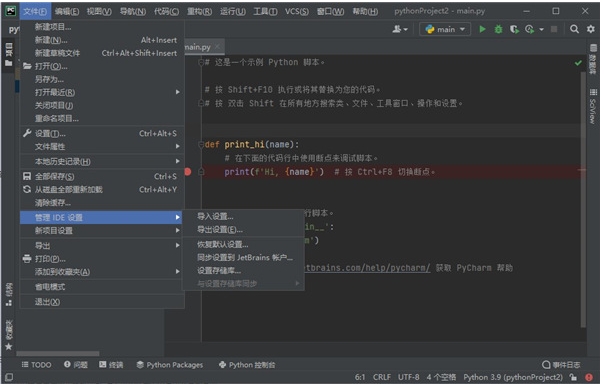Open the profiler run icon
This screenshot has height=384, width=604.
tap(530, 29)
